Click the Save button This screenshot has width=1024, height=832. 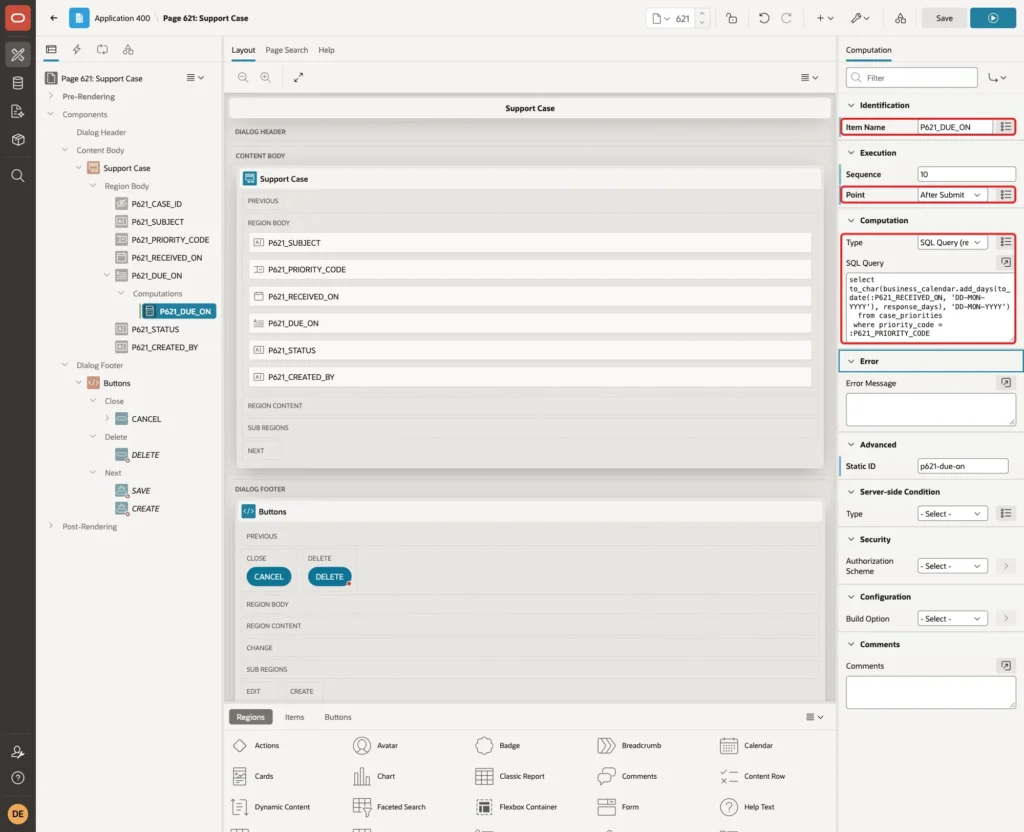(944, 18)
